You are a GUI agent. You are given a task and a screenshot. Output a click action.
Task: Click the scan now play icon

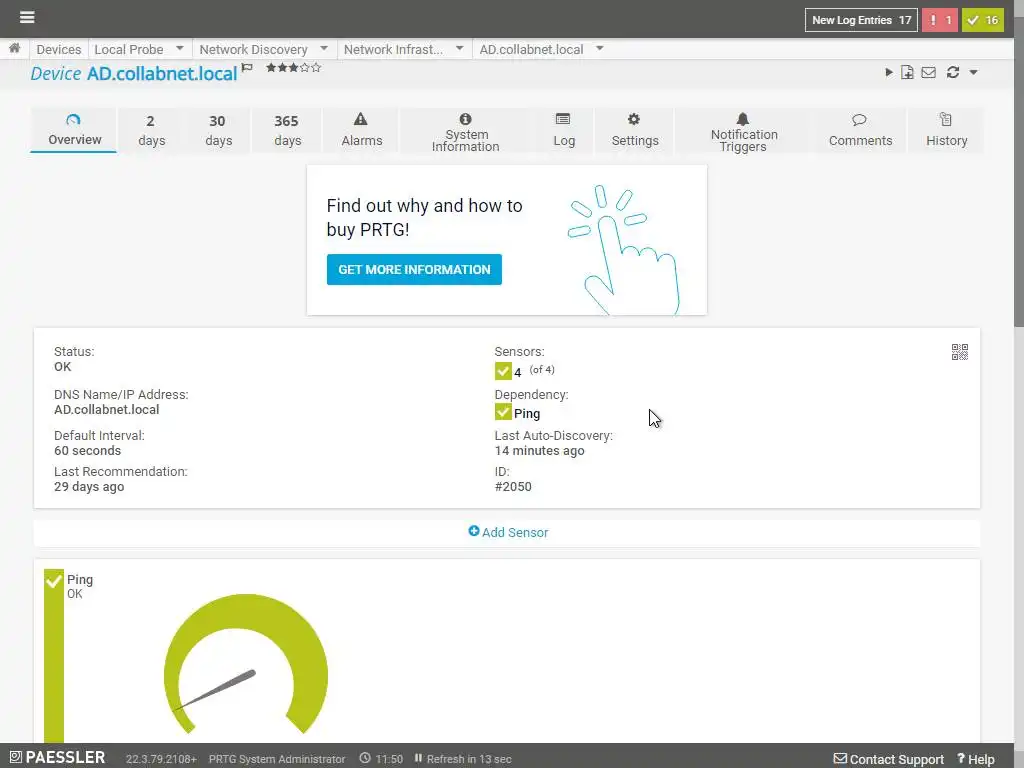pyautogui.click(x=889, y=72)
